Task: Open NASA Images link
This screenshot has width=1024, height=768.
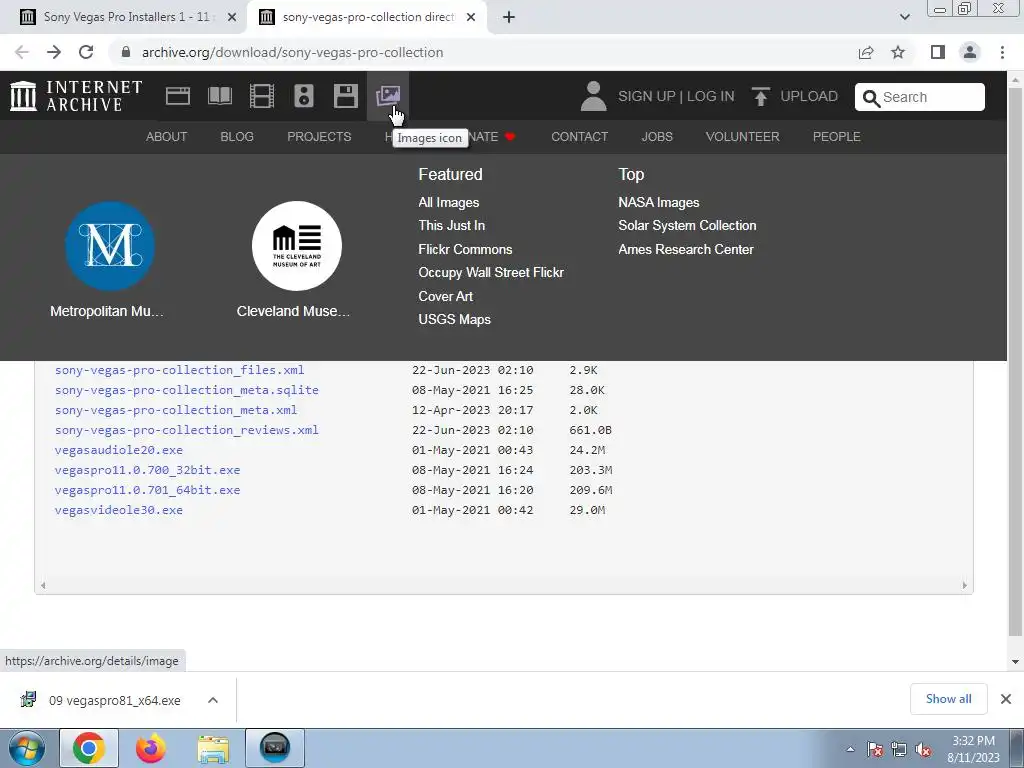Action: click(658, 202)
